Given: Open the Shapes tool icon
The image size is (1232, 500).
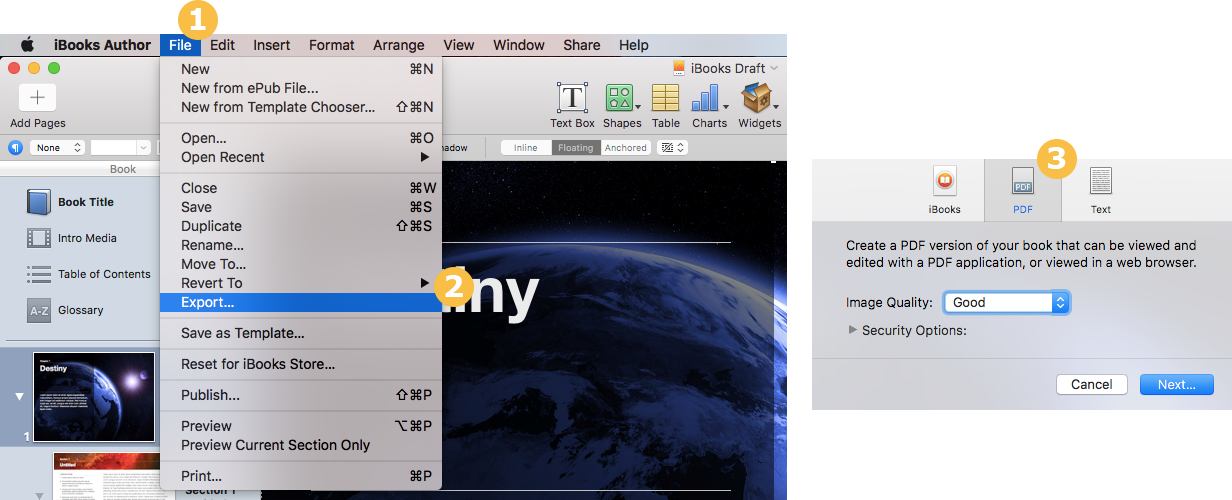Looking at the screenshot, I should pyautogui.click(x=619, y=98).
